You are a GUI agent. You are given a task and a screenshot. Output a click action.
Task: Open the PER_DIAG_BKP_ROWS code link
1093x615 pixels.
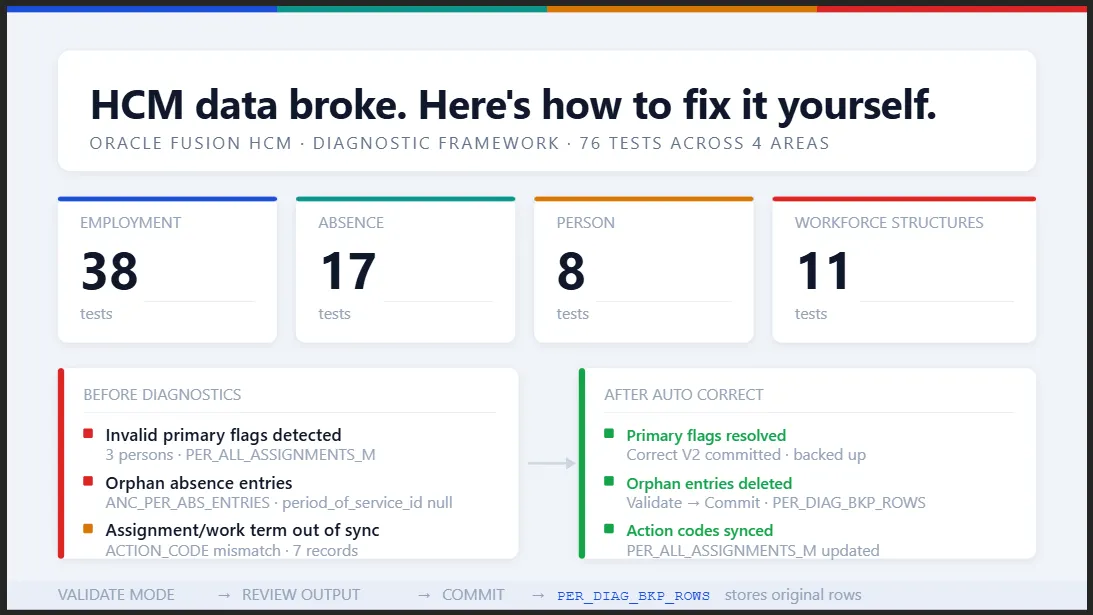click(633, 596)
